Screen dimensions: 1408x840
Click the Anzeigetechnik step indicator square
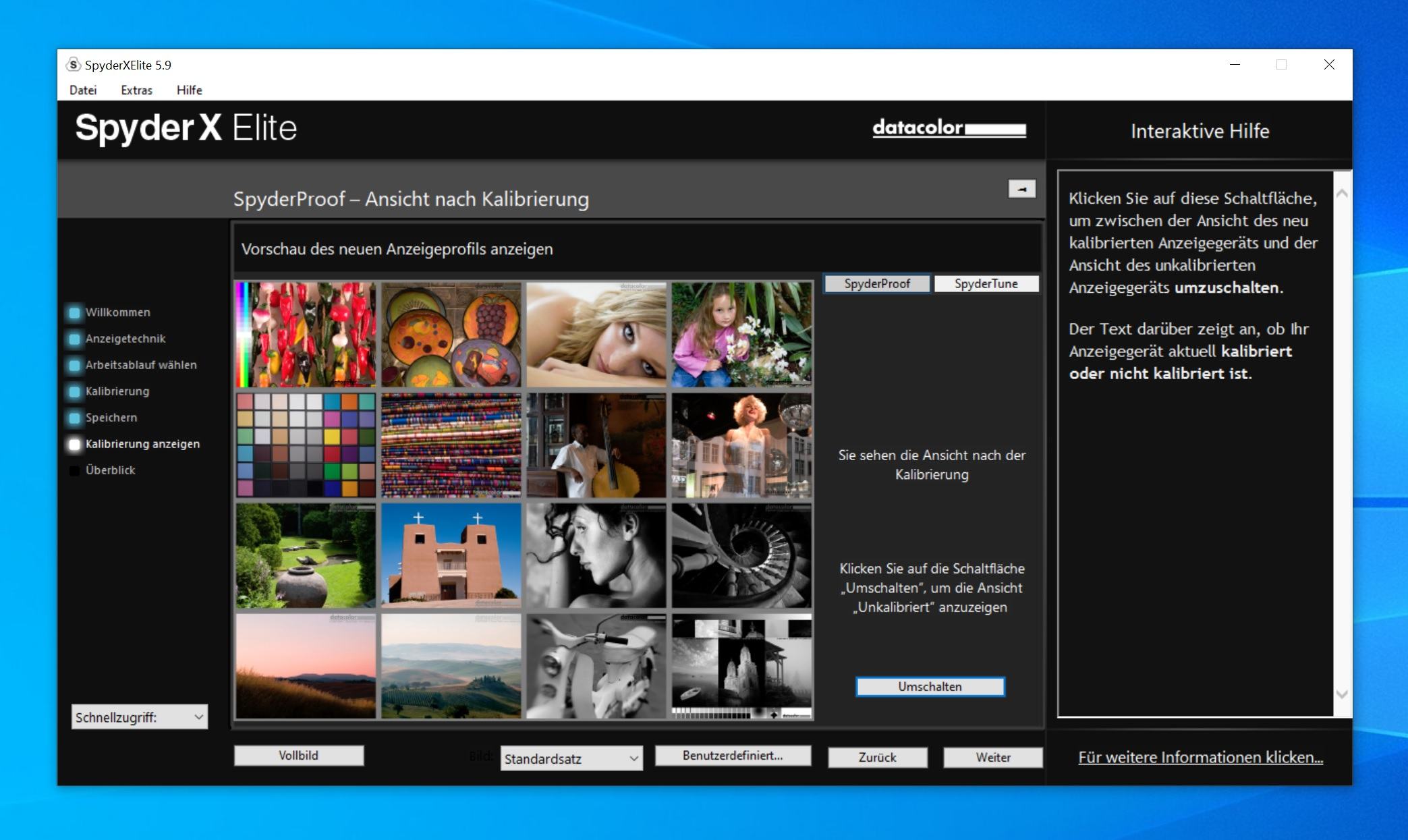(x=74, y=339)
